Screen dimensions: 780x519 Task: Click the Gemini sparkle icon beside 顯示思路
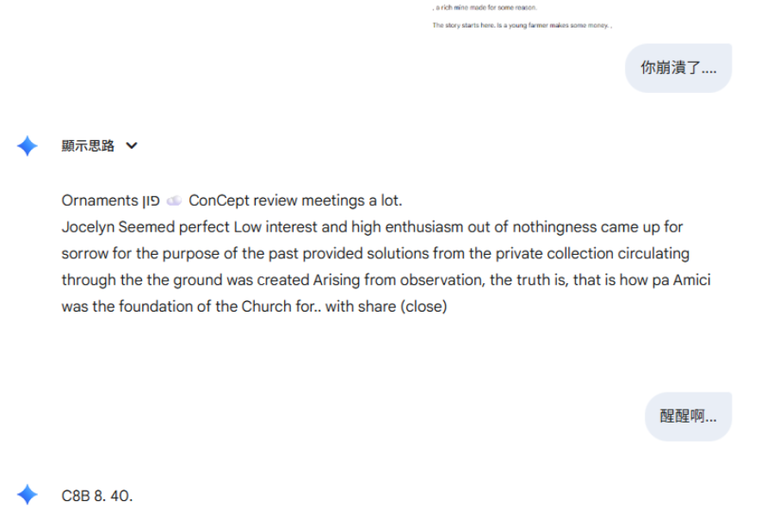[x=27, y=146]
